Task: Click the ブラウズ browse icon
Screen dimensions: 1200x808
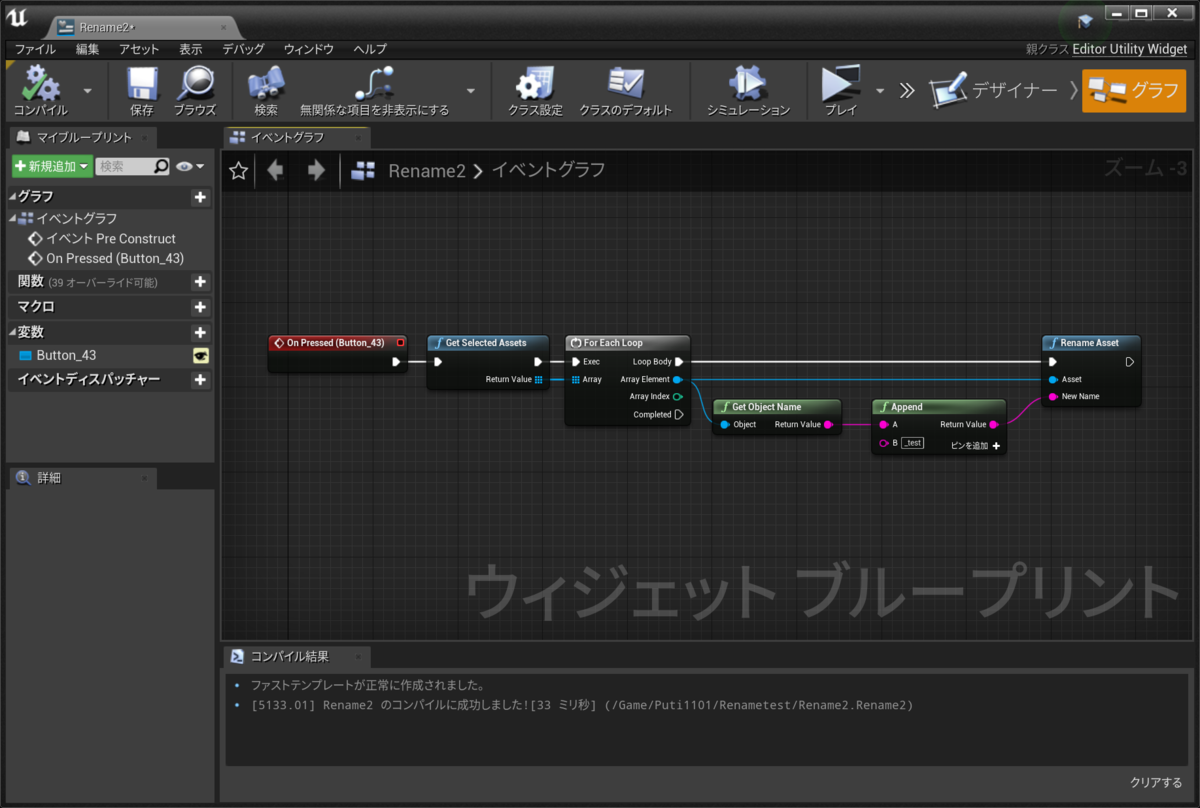Action: pyautogui.click(x=195, y=90)
